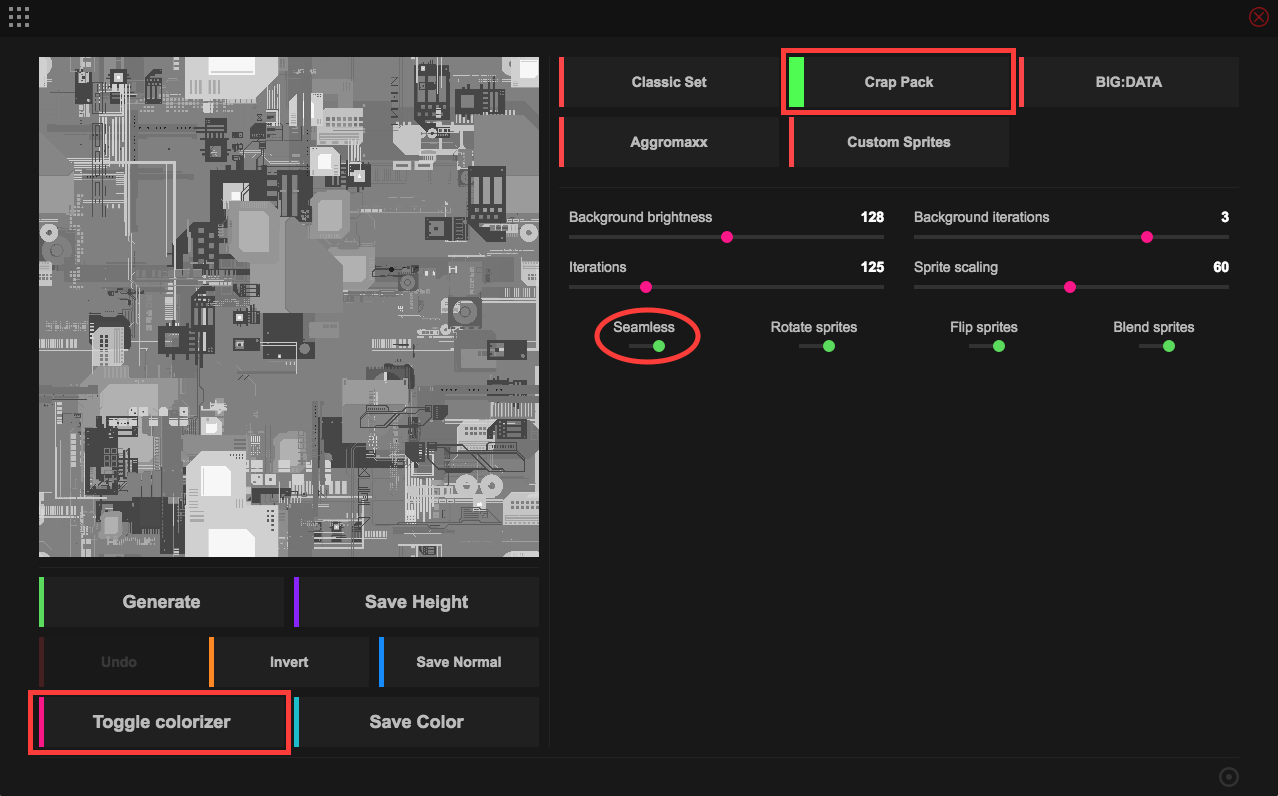
Task: Toggle the Seamless switch
Action: [x=647, y=346]
